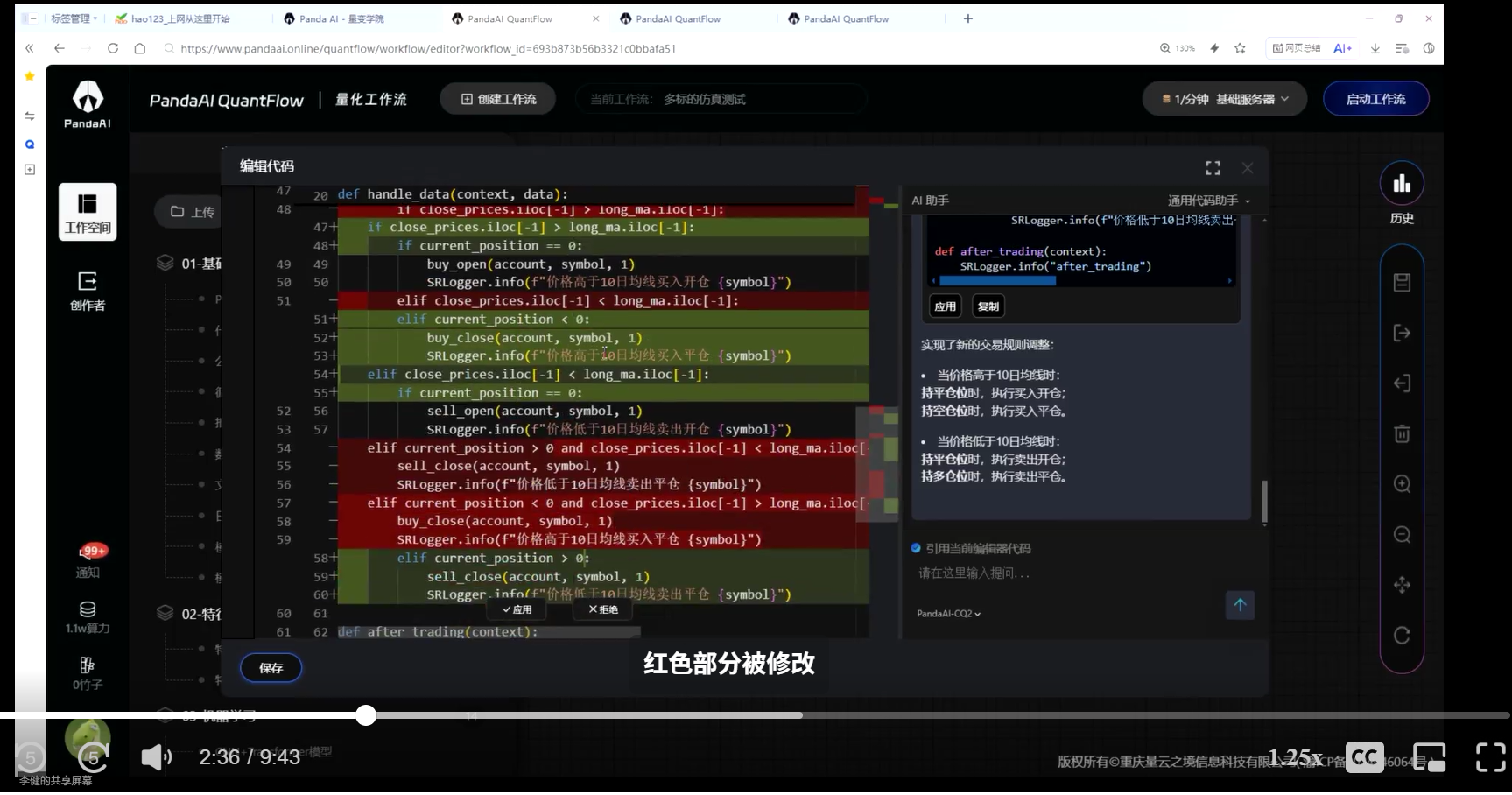Click the export arrow icon in right toolbar
This screenshot has width=1512, height=795.
(x=1402, y=333)
